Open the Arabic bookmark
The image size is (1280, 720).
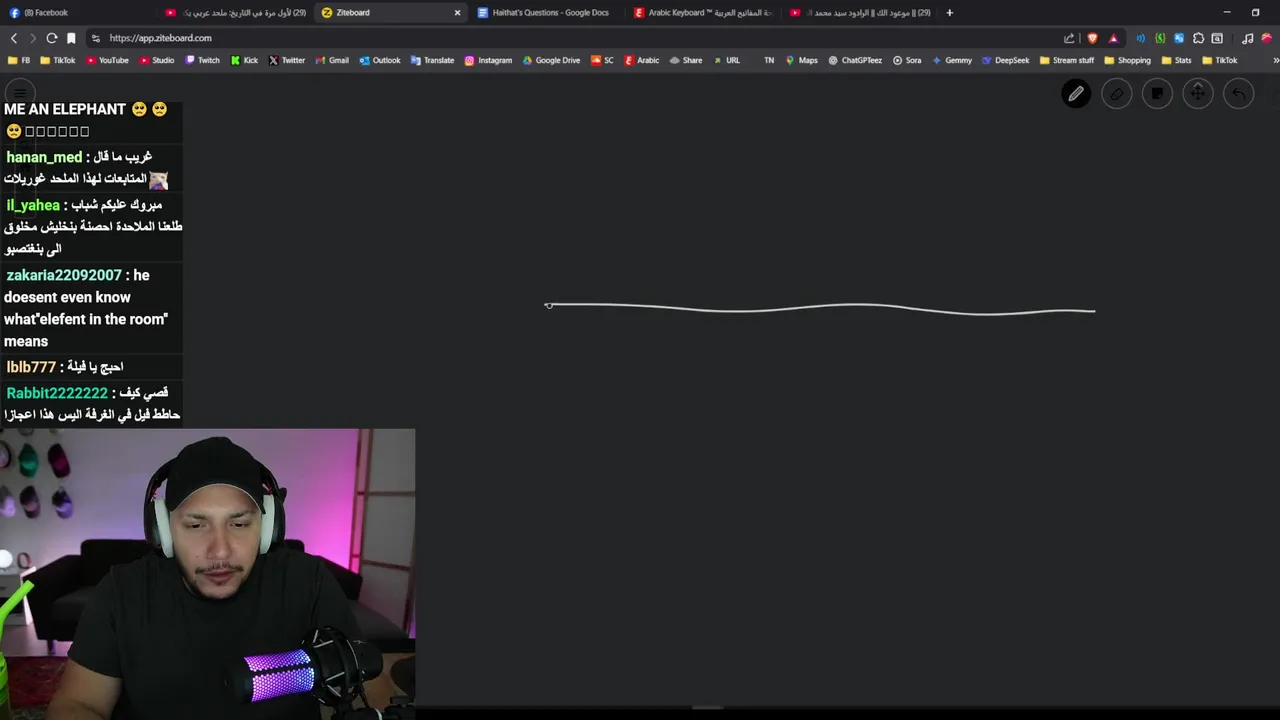642,60
